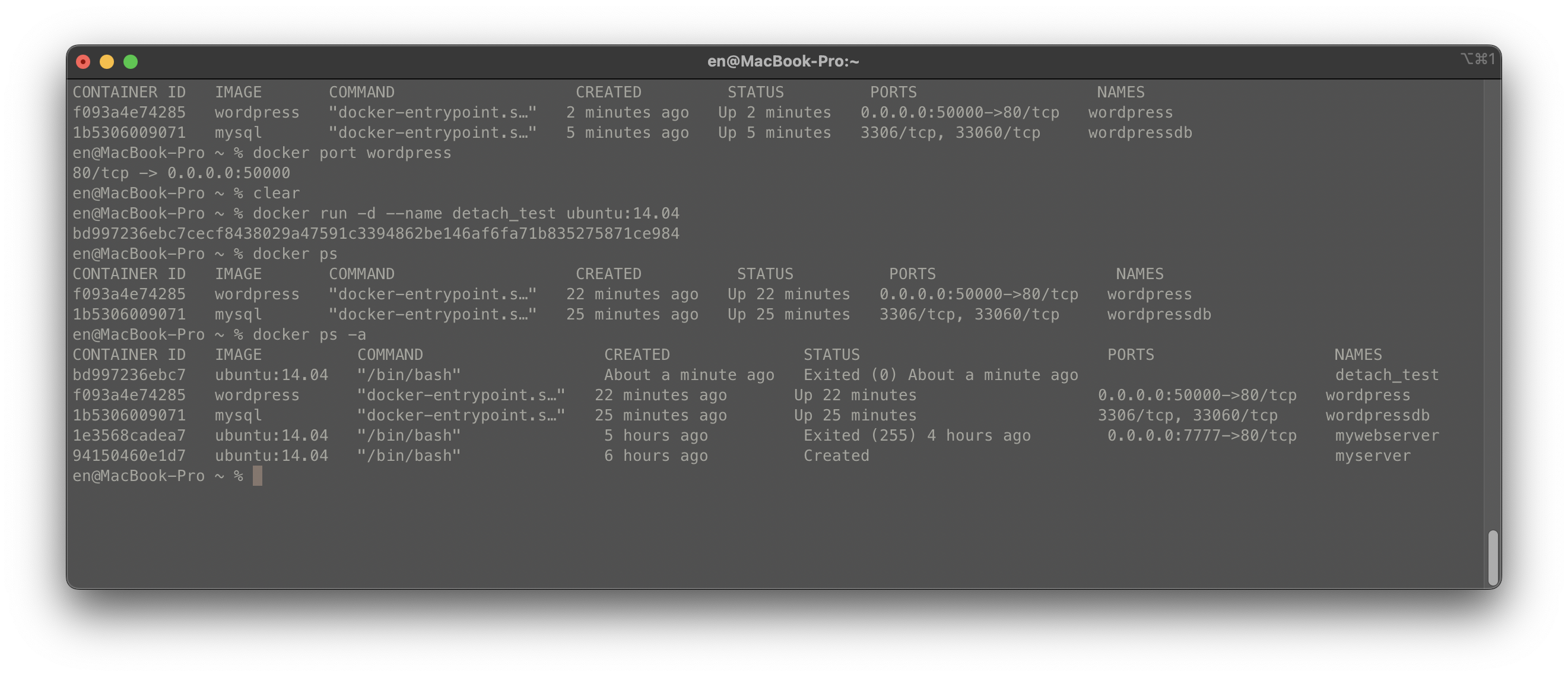Click the 'Exited (255) 4 hours ago' status
Screen dimensions: 1568x677
pos(917,436)
